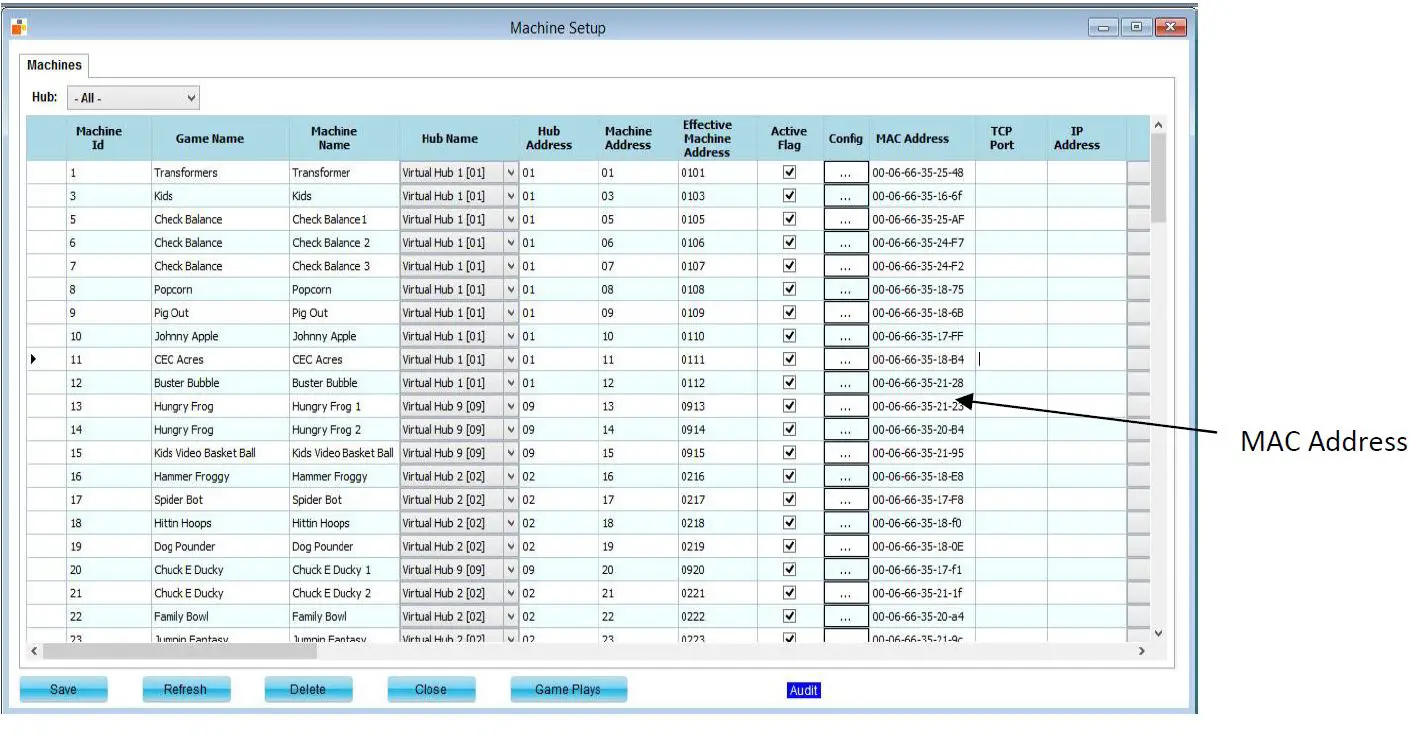Open Config ellipsis for Transformers row
The width and height of the screenshot is (1414, 735).
click(846, 173)
